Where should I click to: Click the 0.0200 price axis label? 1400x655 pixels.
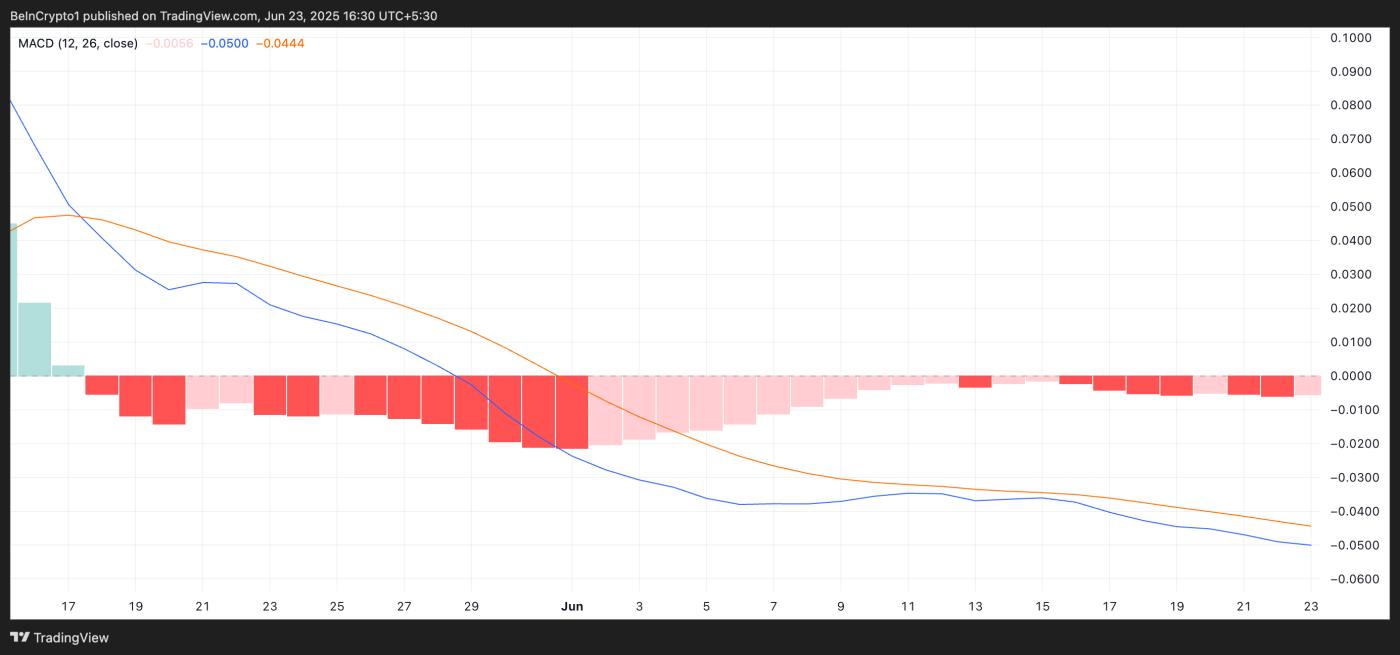(x=1350, y=308)
